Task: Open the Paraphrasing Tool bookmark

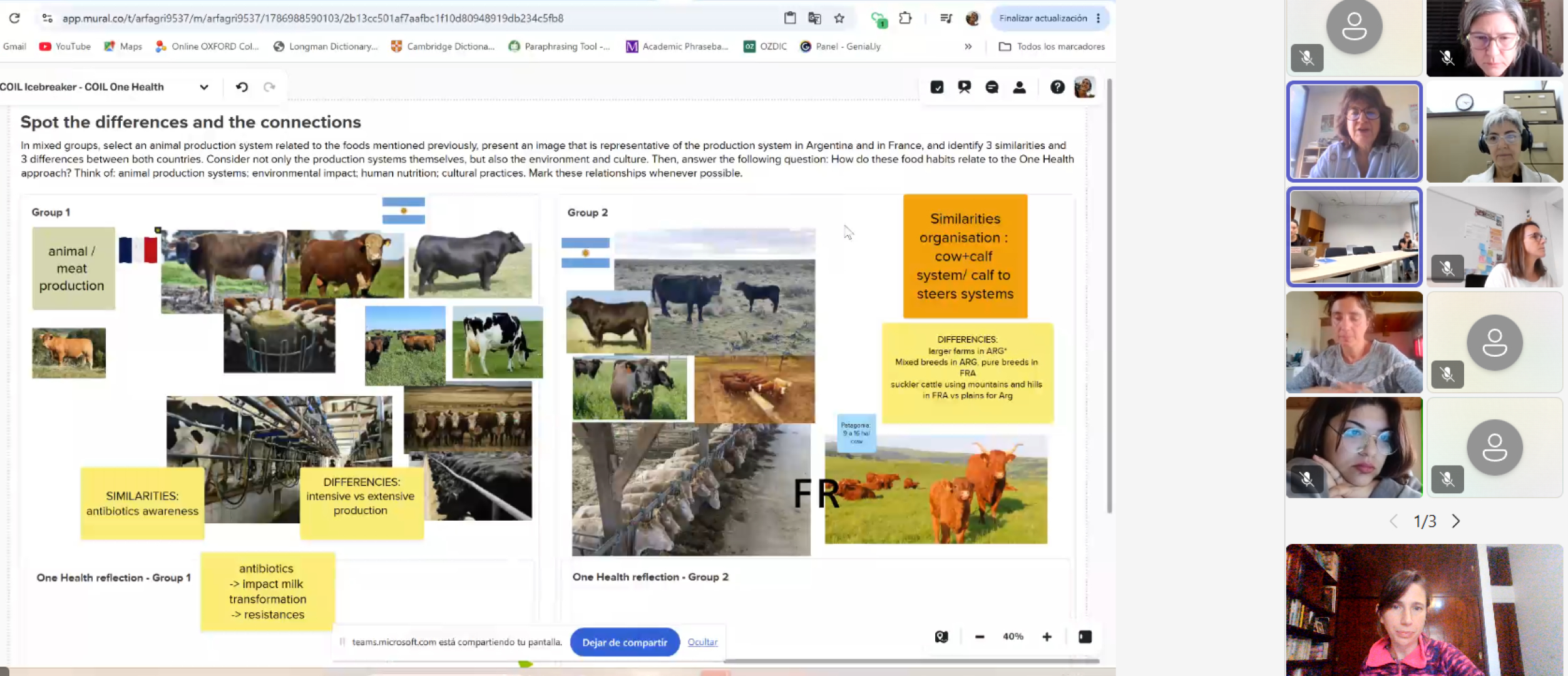Action: 560,46
